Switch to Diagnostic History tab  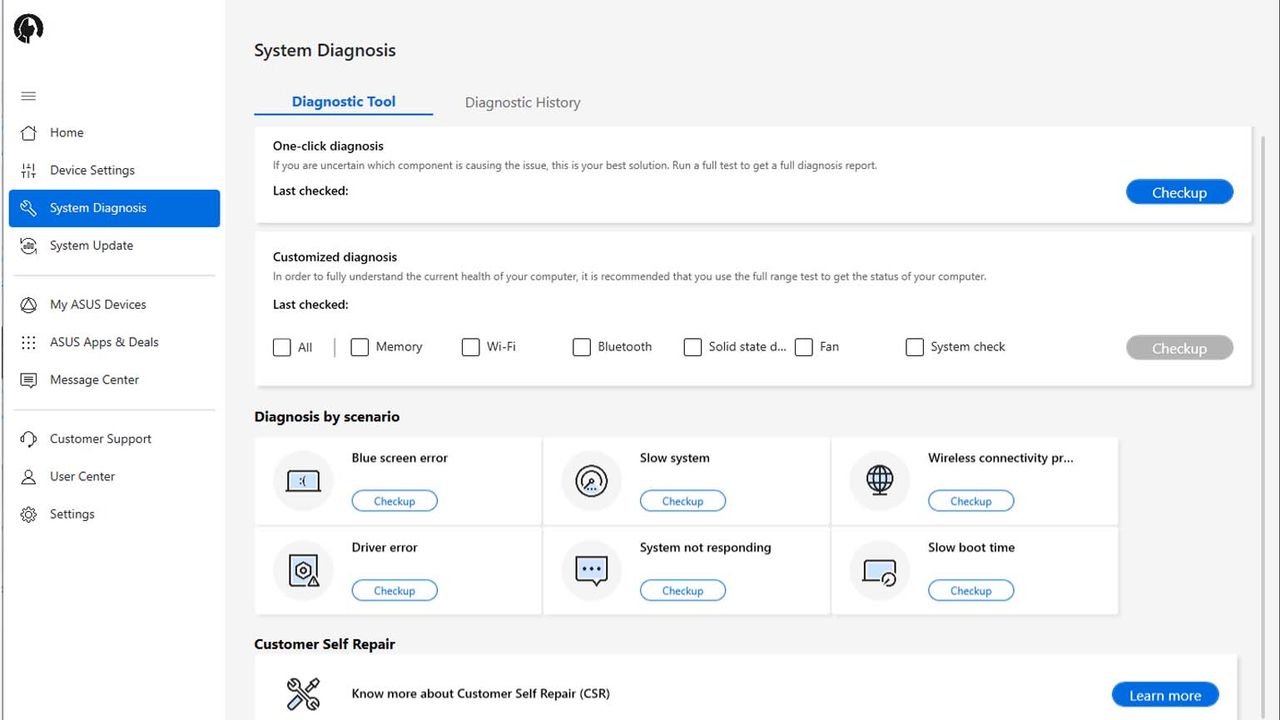pos(522,102)
